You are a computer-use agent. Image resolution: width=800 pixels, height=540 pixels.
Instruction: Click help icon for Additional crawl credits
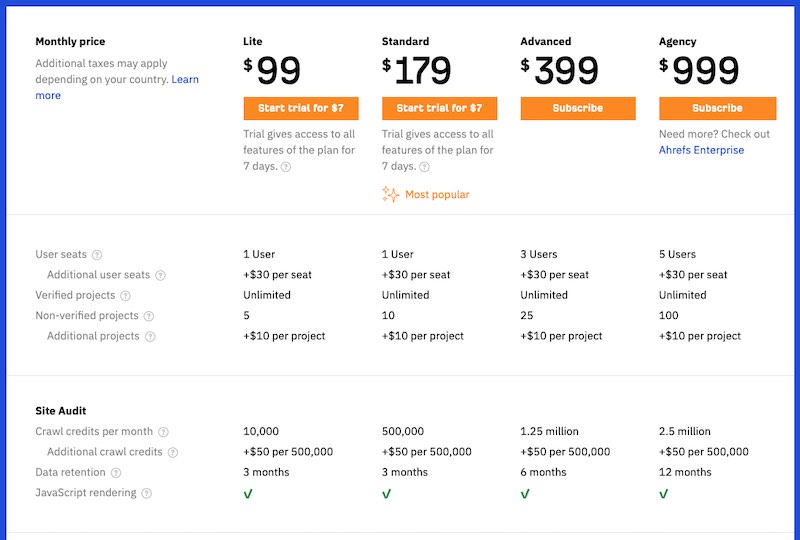point(173,452)
